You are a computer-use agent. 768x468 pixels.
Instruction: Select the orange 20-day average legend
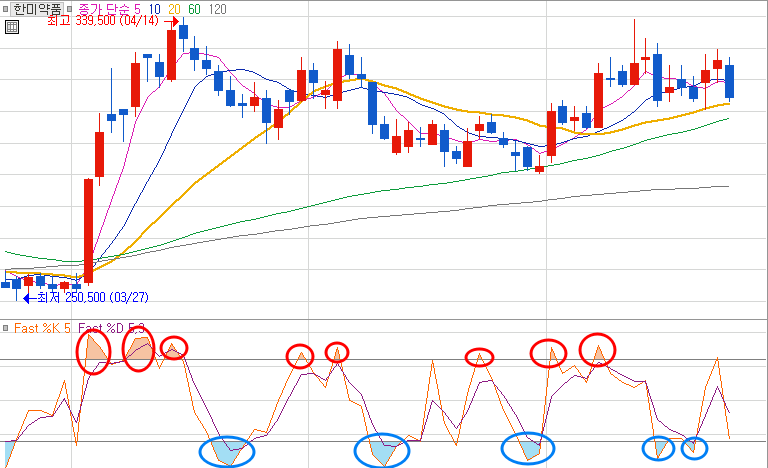(174, 9)
